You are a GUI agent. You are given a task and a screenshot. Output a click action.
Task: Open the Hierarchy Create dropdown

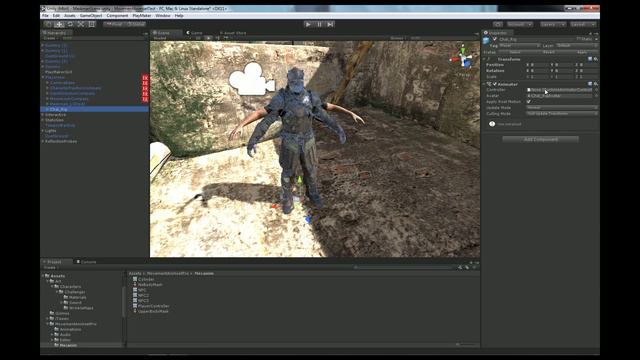point(51,38)
